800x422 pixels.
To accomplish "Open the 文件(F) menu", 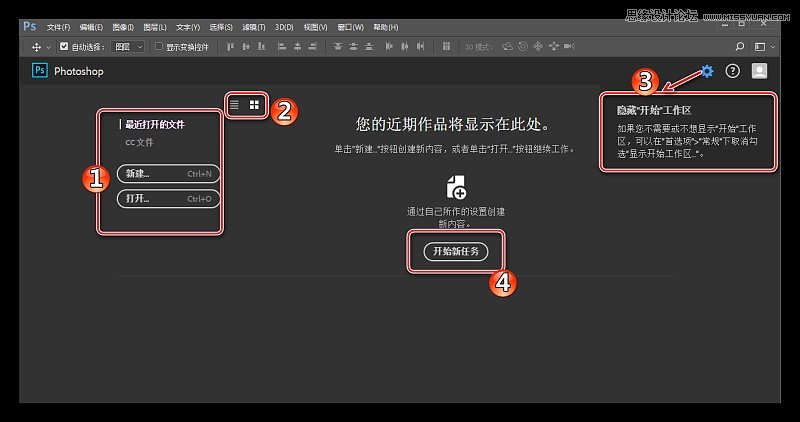I will coord(58,27).
